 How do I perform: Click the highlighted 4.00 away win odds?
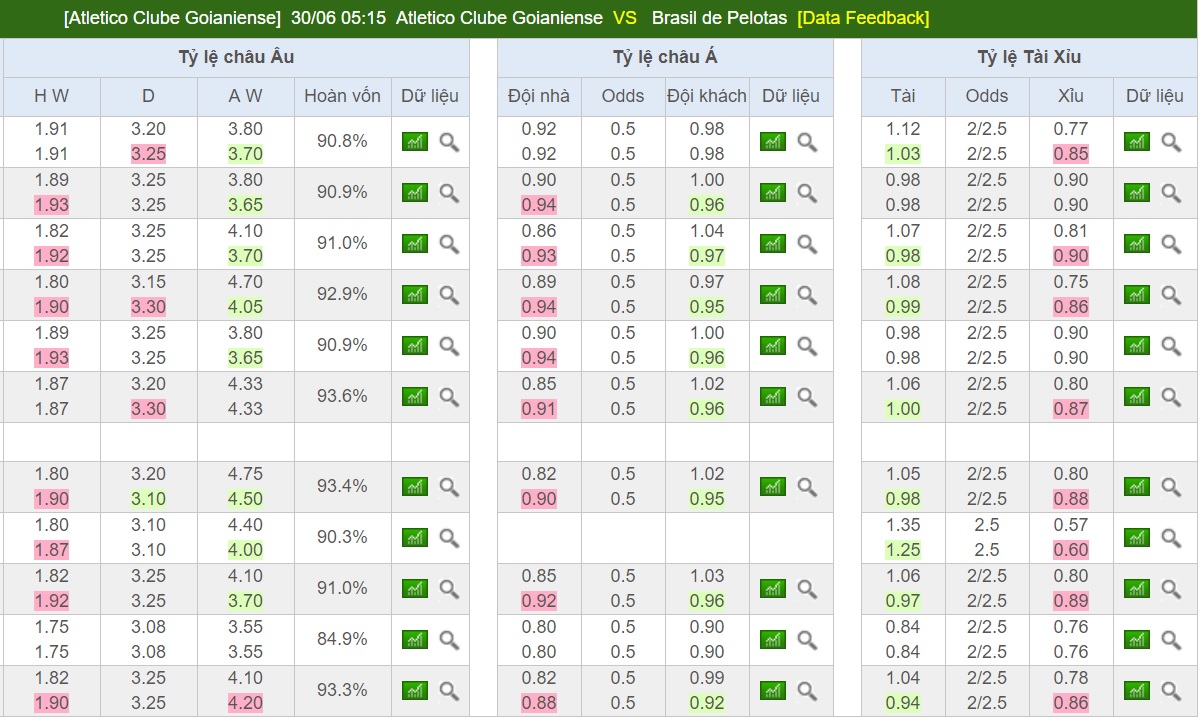(245, 550)
